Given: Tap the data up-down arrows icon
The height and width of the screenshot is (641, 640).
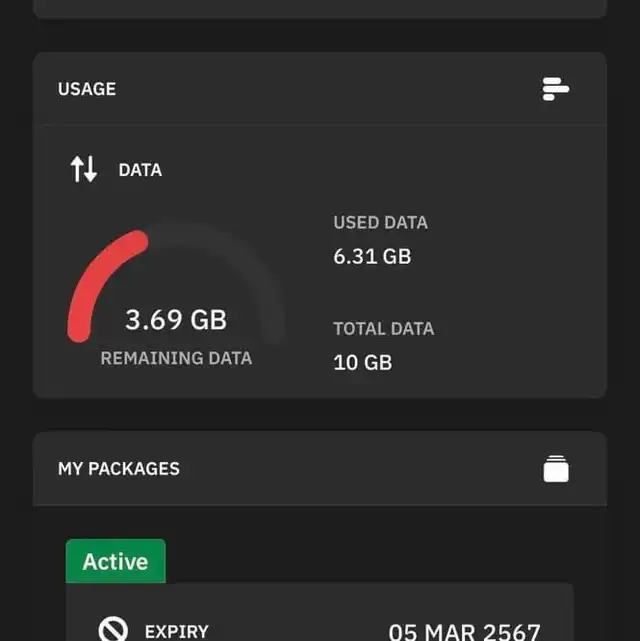Looking at the screenshot, I should [x=84, y=170].
